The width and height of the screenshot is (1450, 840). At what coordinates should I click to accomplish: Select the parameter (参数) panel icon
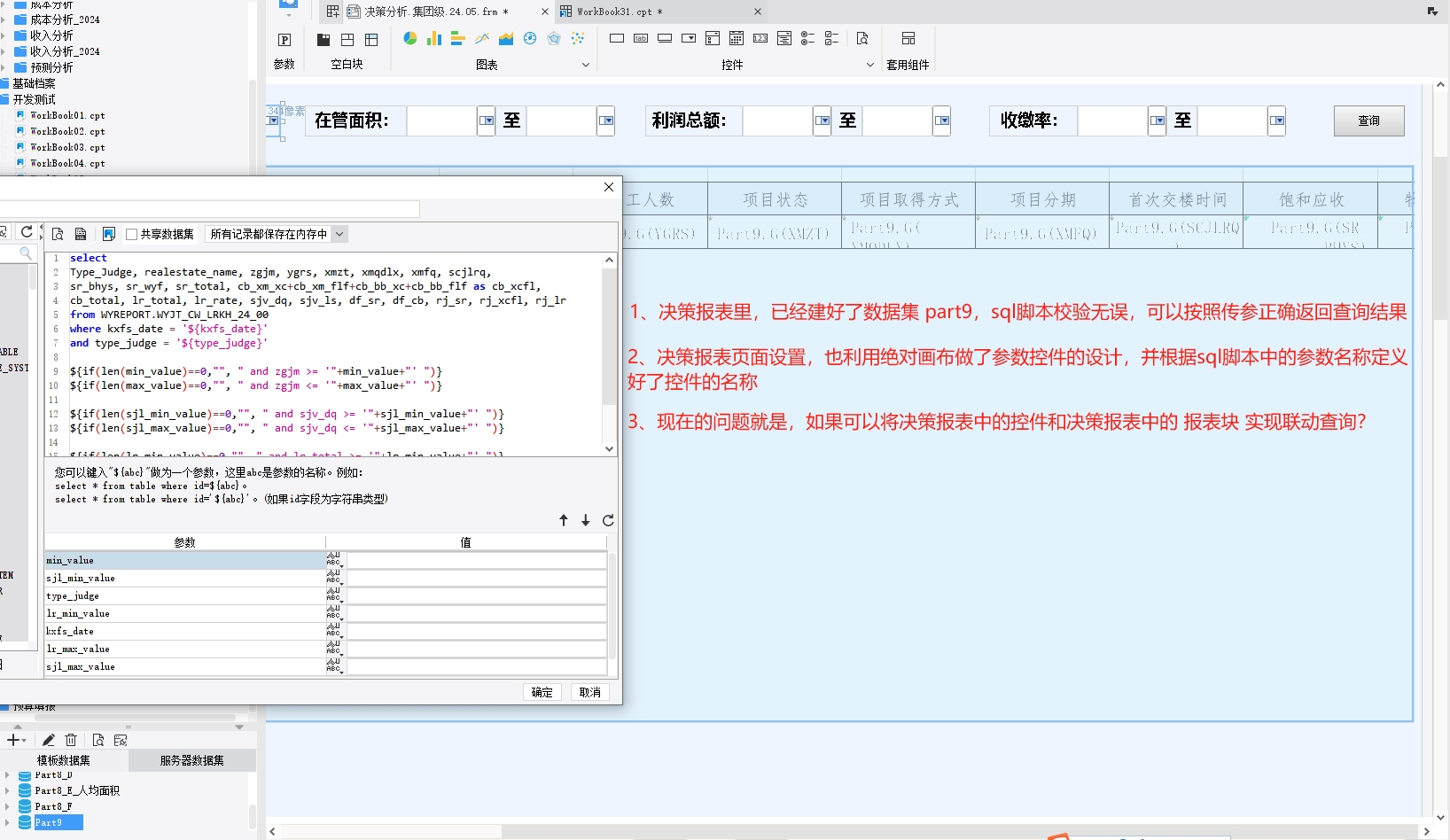[285, 40]
